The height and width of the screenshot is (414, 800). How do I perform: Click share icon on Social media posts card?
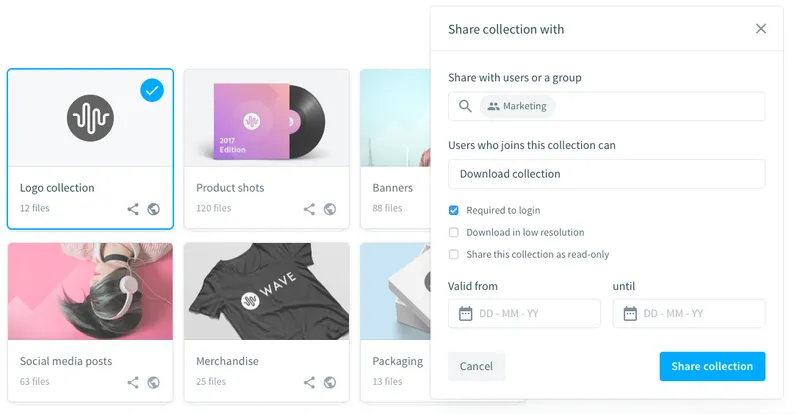tap(133, 382)
